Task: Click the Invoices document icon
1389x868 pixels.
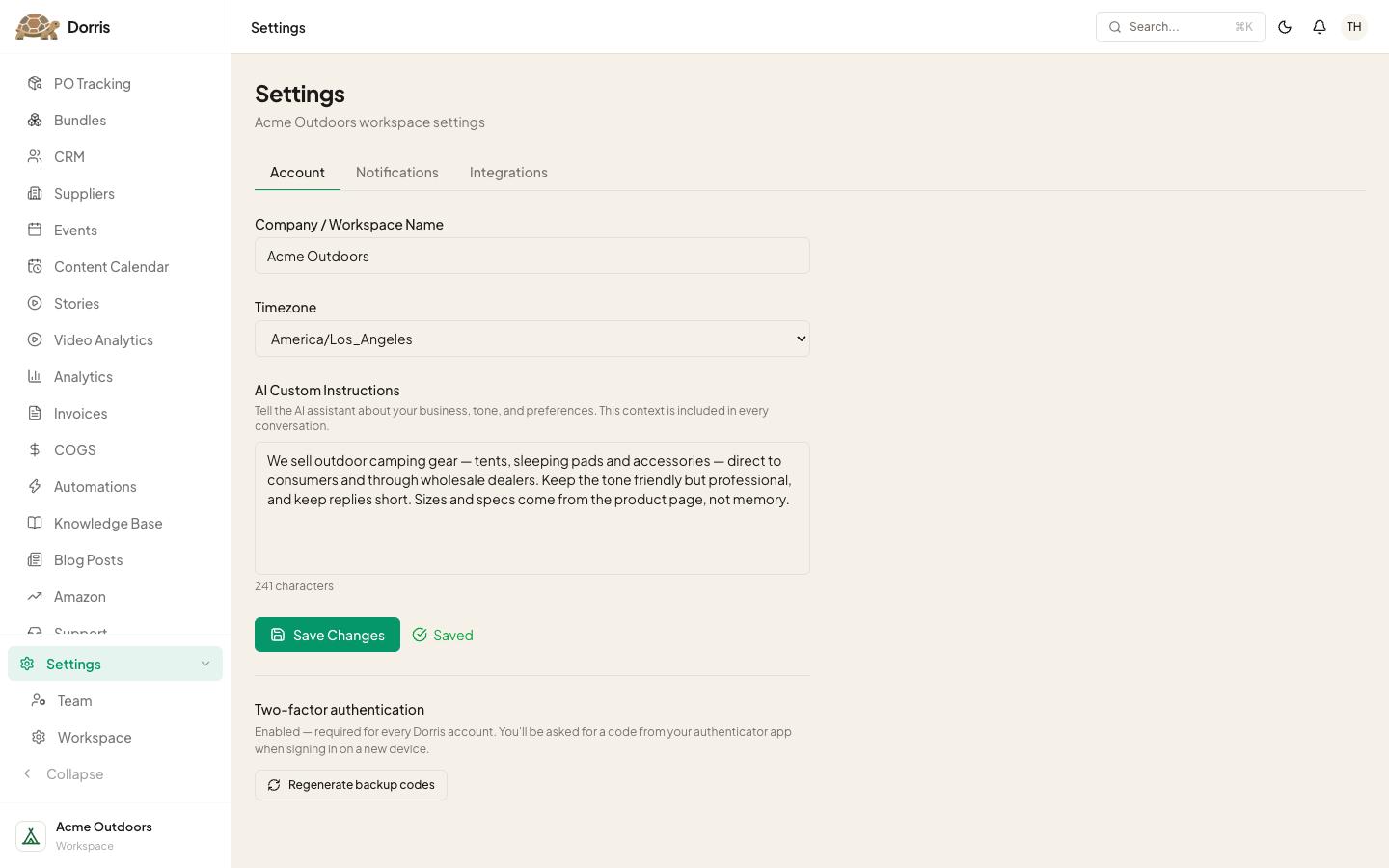Action: pyautogui.click(x=35, y=414)
